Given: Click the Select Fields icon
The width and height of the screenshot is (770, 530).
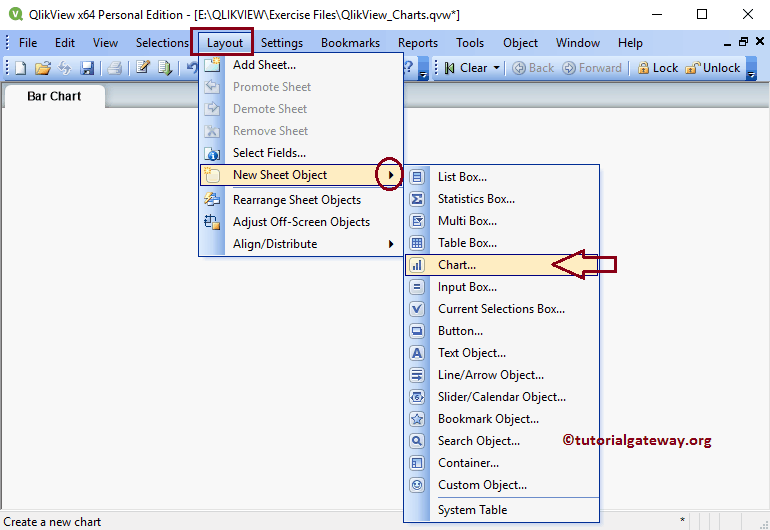Looking at the screenshot, I should click(212, 153).
